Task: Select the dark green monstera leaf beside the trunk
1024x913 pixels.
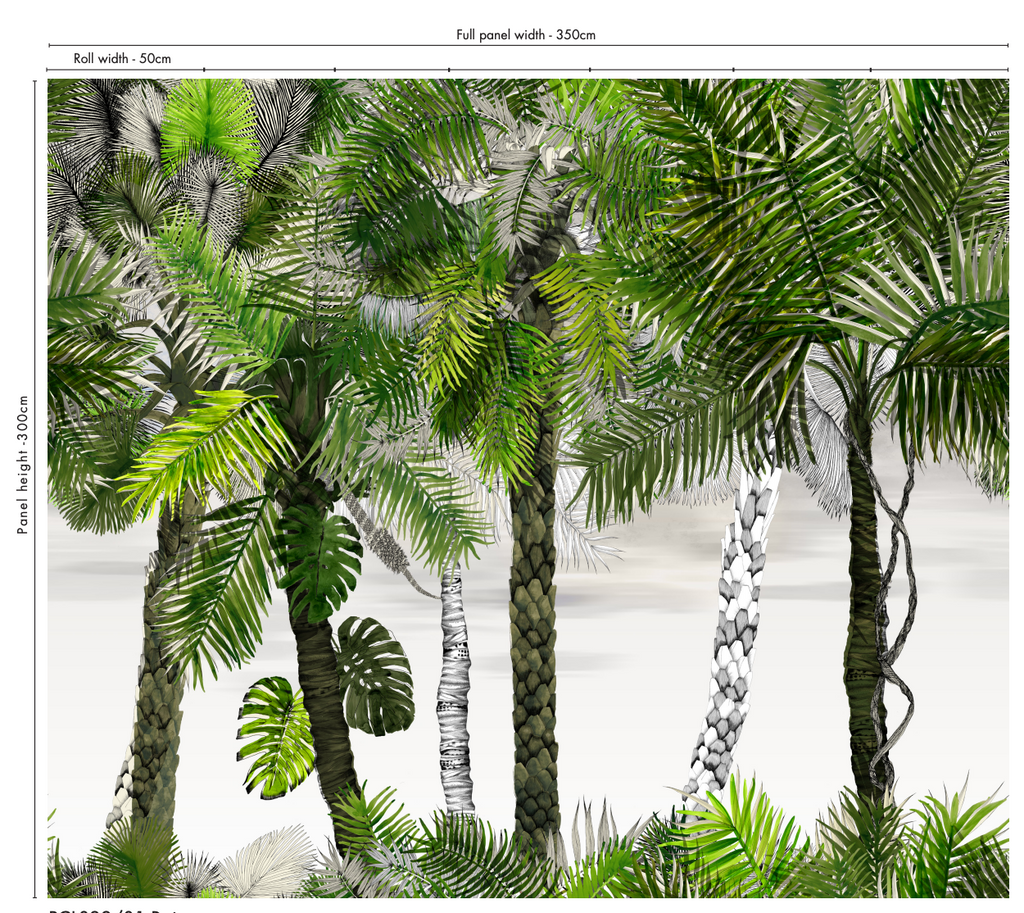Action: [x=377, y=675]
